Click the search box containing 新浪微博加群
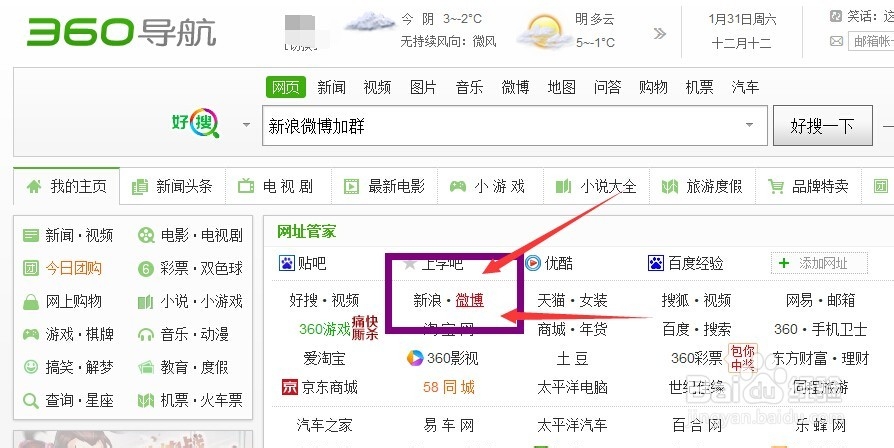894x448 pixels. 514,125
